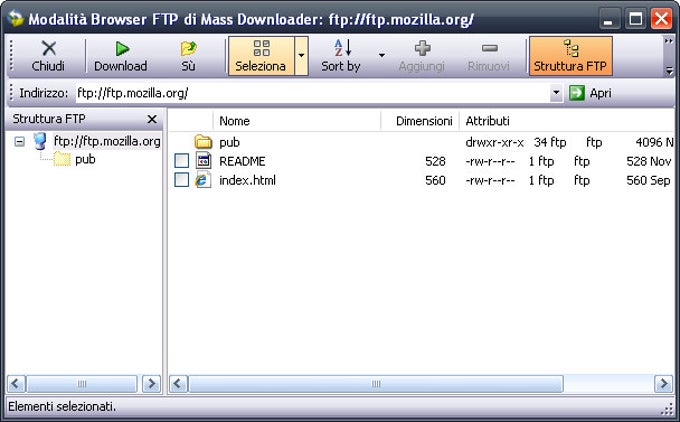The width and height of the screenshot is (680, 422).
Task: Check the README checkbox
Action: [x=182, y=161]
